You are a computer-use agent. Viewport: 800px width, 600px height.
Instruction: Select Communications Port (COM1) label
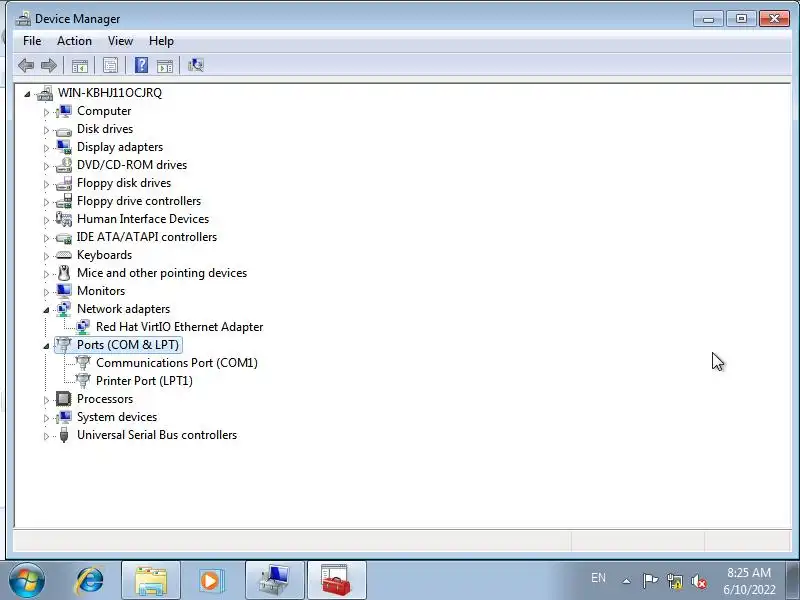point(177,363)
